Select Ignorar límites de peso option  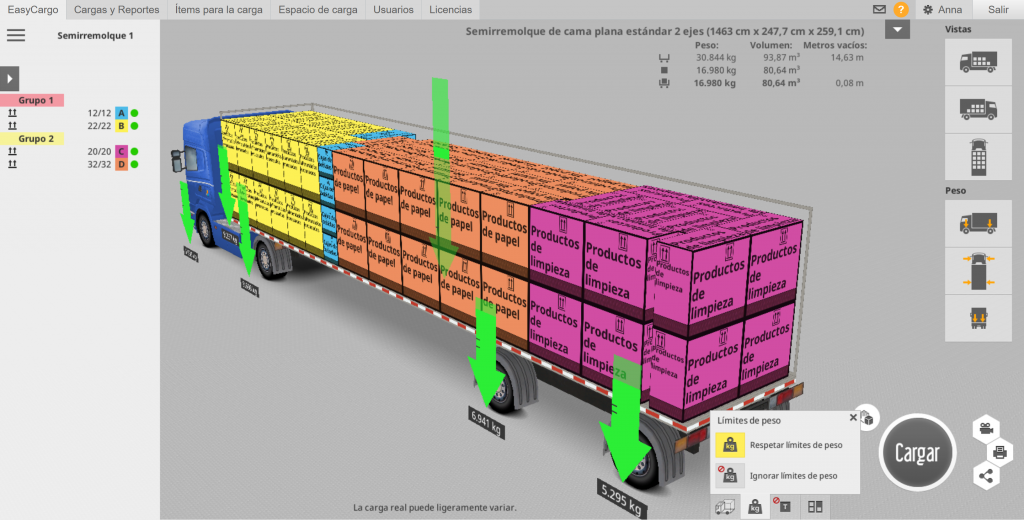click(x=776, y=476)
